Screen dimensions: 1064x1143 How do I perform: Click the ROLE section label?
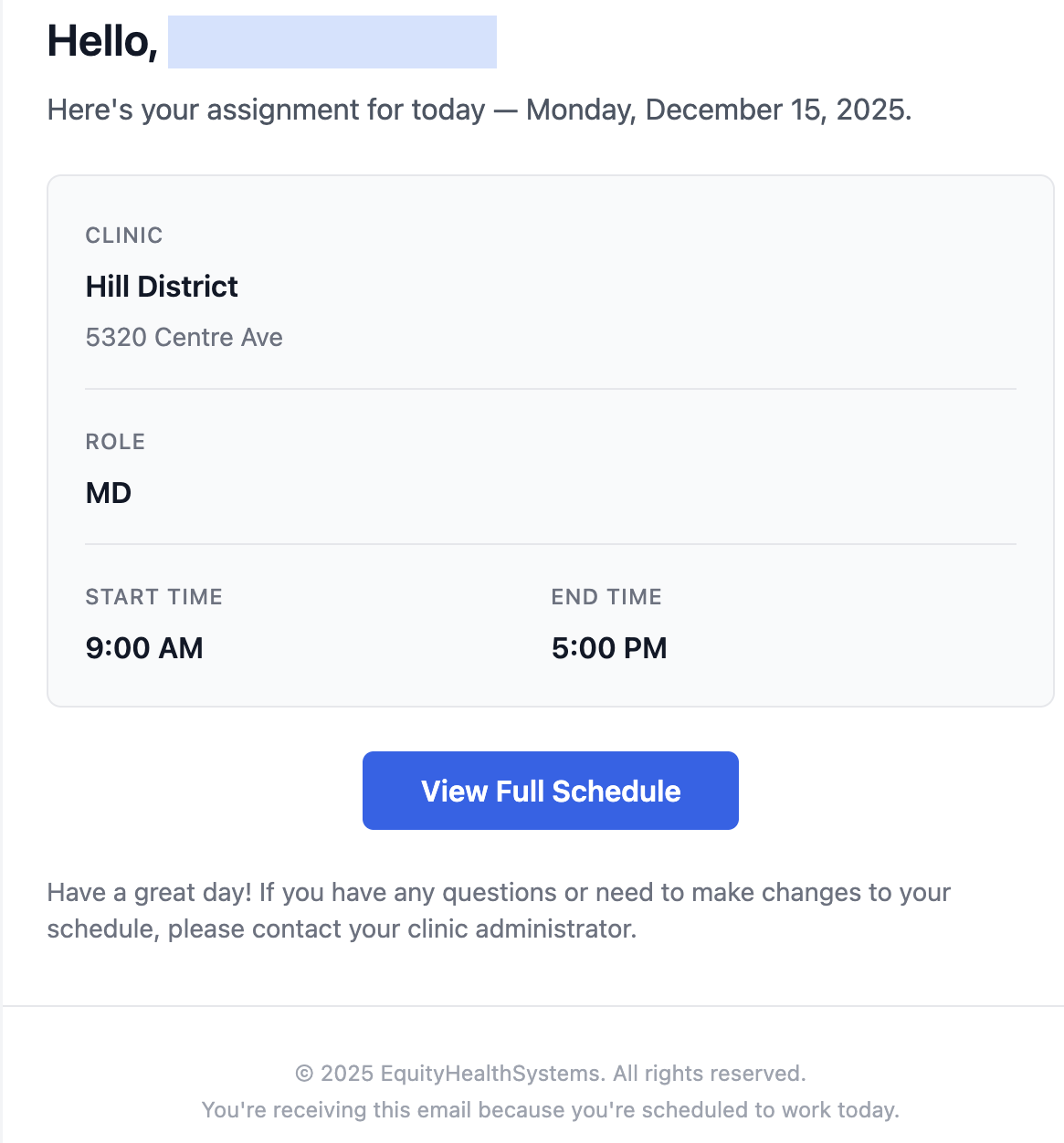[115, 442]
